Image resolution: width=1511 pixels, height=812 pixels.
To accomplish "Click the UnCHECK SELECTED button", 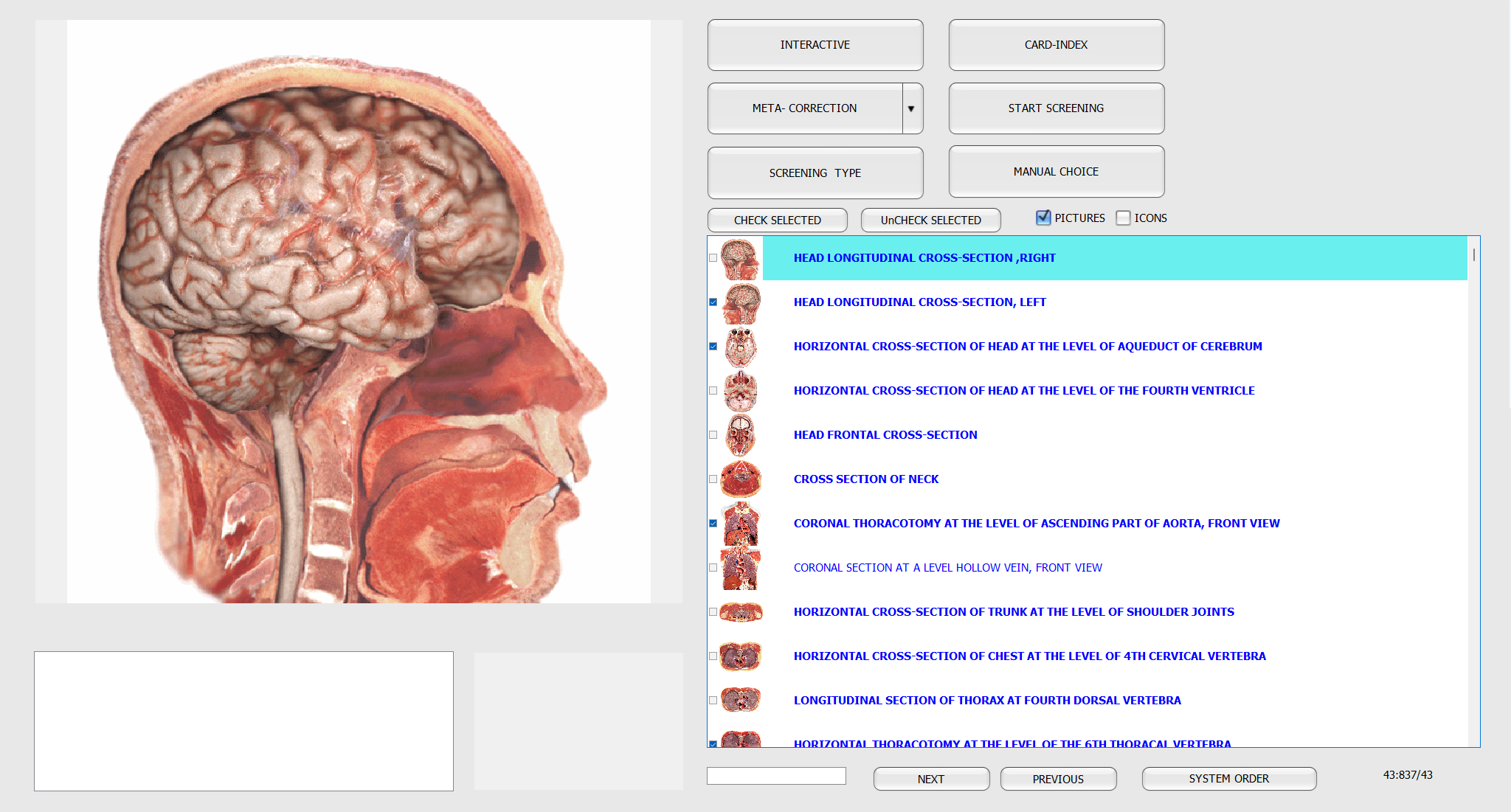I will pyautogui.click(x=930, y=221).
